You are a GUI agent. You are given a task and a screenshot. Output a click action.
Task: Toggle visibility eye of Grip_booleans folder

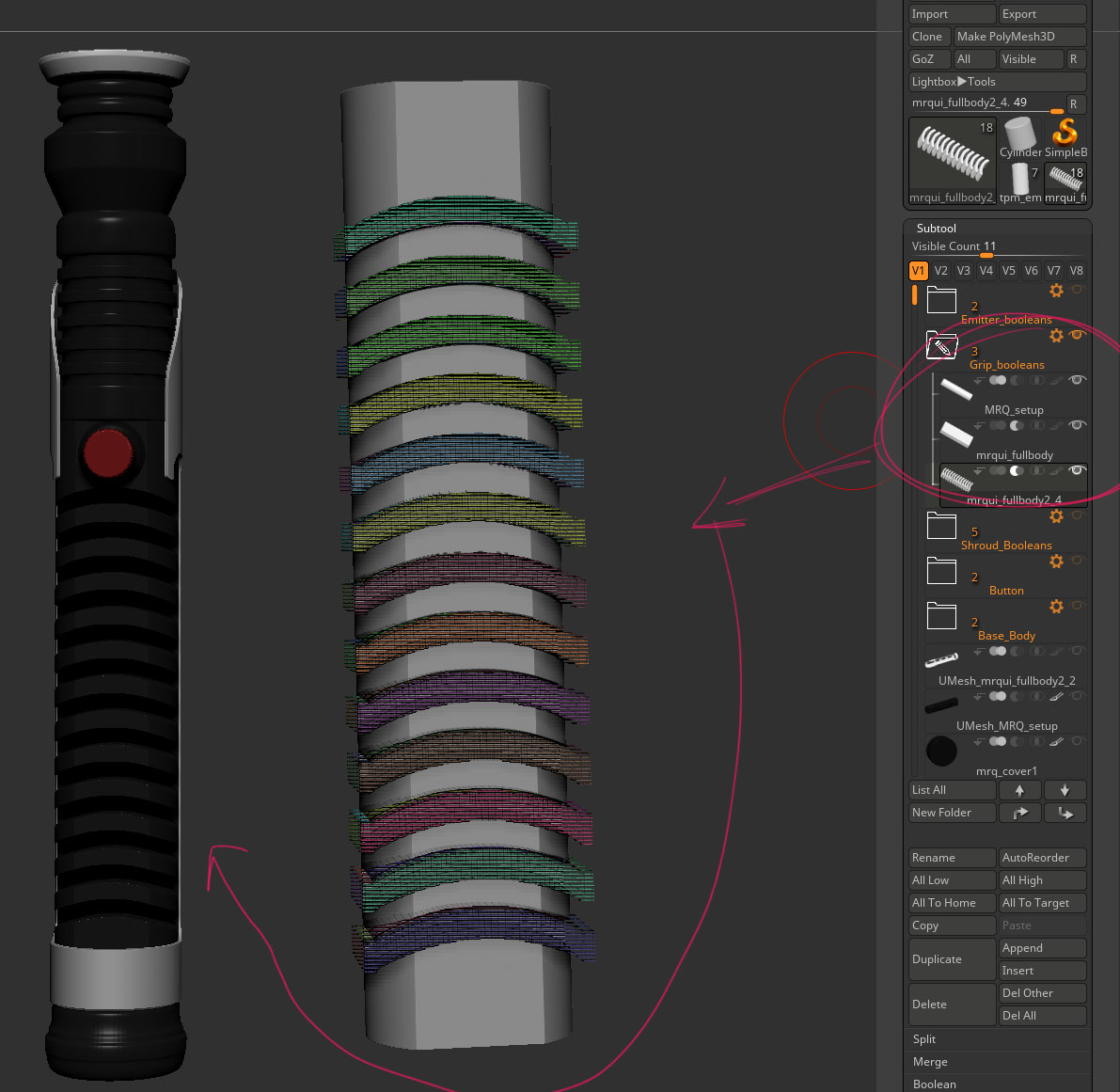click(x=1077, y=335)
